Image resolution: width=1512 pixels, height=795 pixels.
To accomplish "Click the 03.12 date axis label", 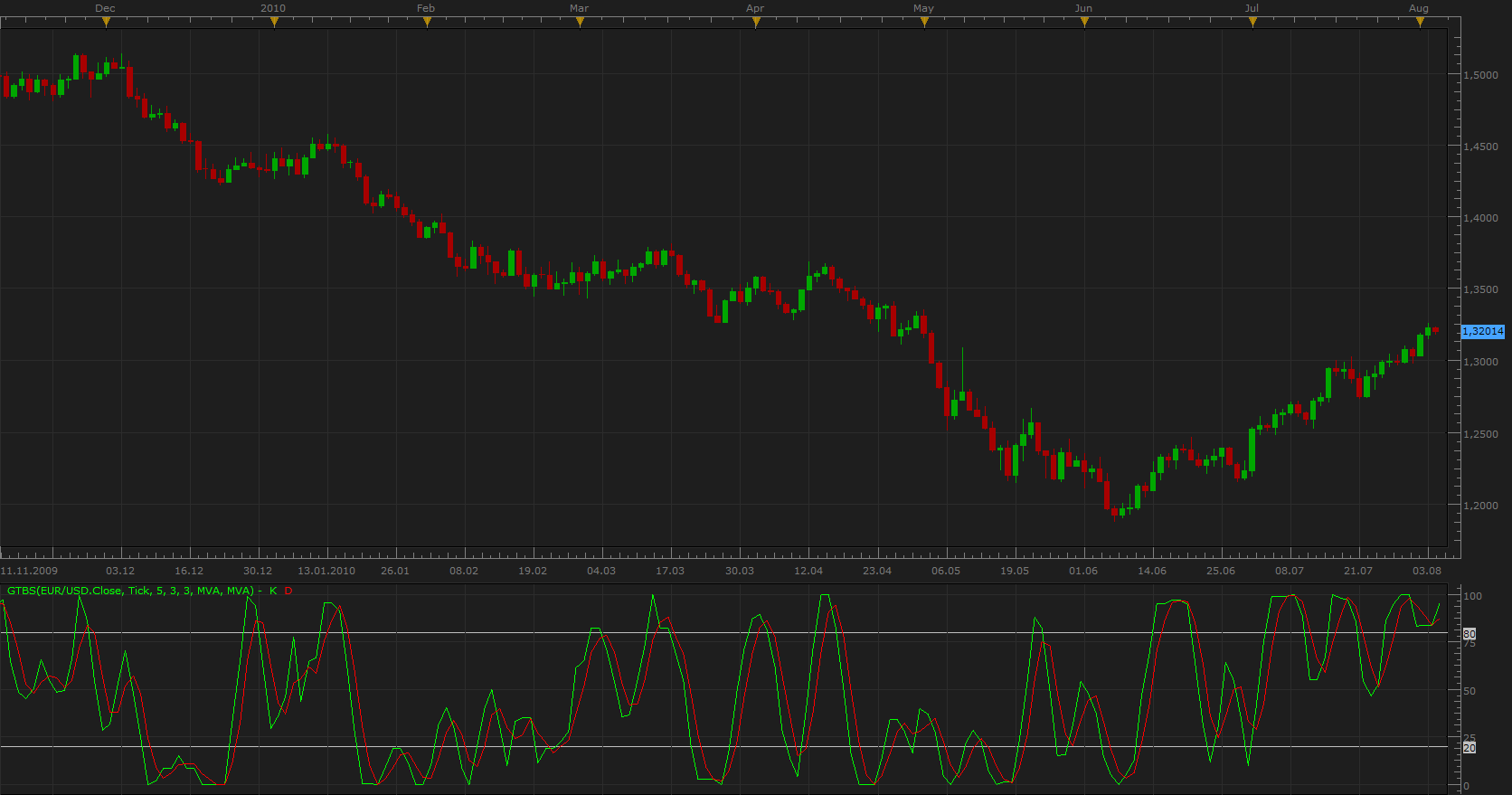I will [x=120, y=571].
